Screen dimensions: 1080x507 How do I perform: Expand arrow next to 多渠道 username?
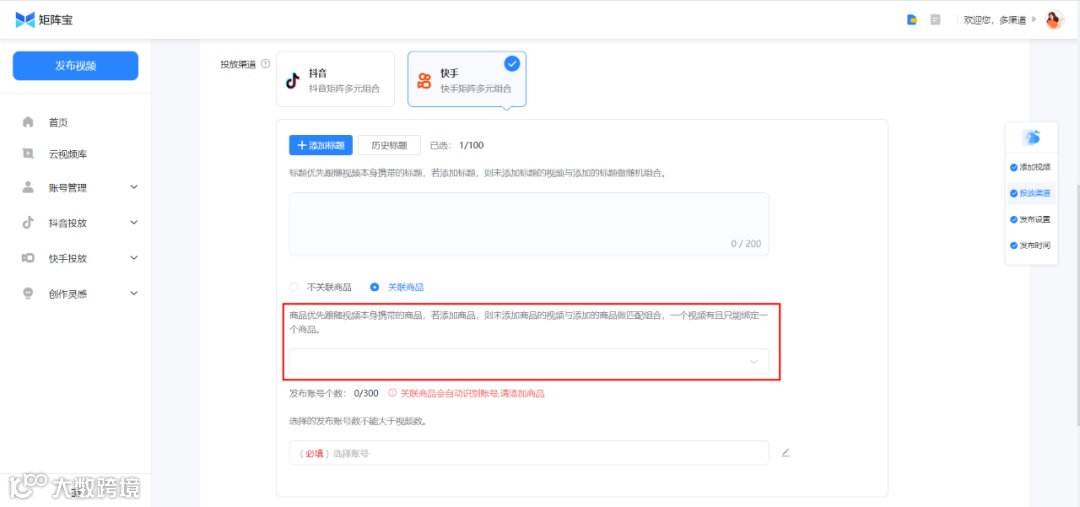(1034, 20)
